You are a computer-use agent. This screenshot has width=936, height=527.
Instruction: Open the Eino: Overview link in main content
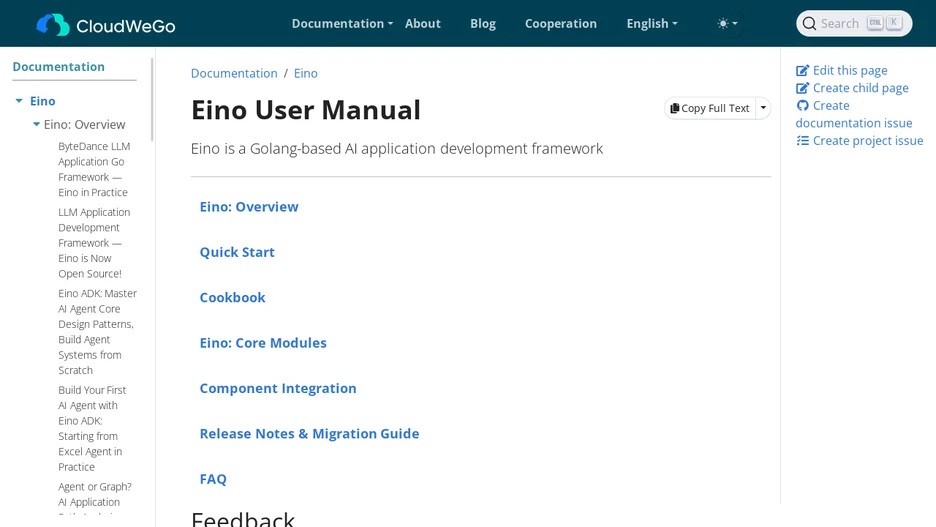[x=249, y=207]
